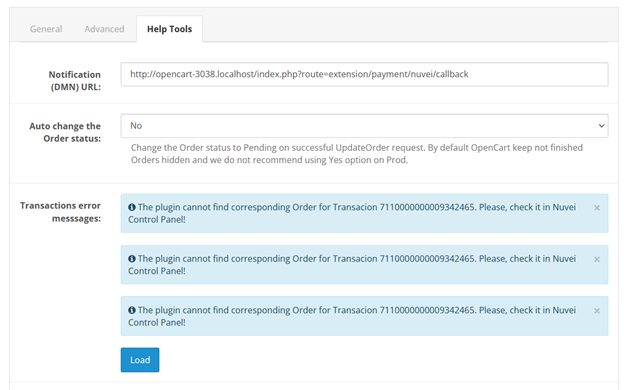Image resolution: width=624 pixels, height=390 pixels.
Task: Click the third error alert's message text
Action: pos(352,316)
